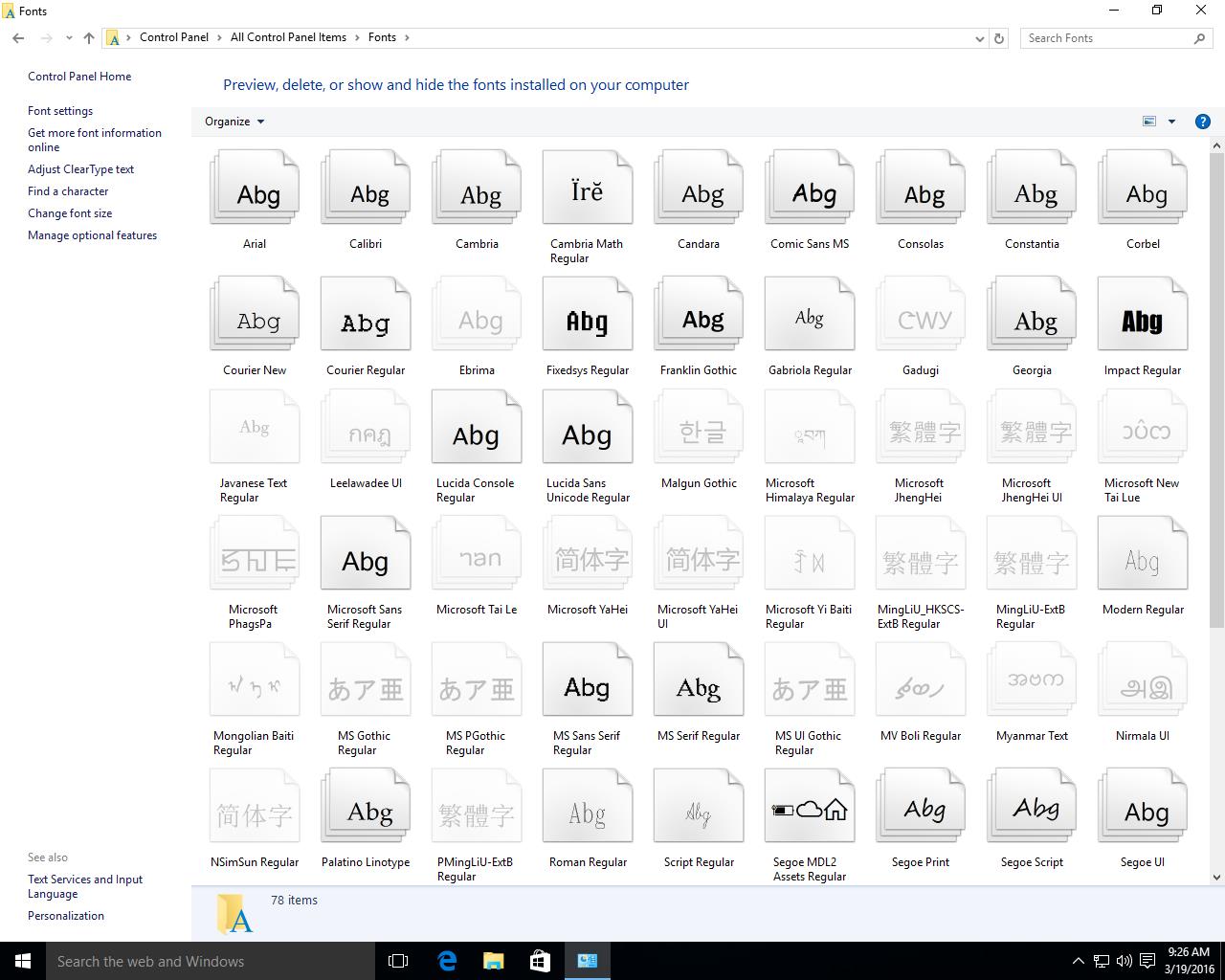Open File Explorer from the taskbar
Image resolution: width=1225 pixels, height=980 pixels.
point(493,961)
